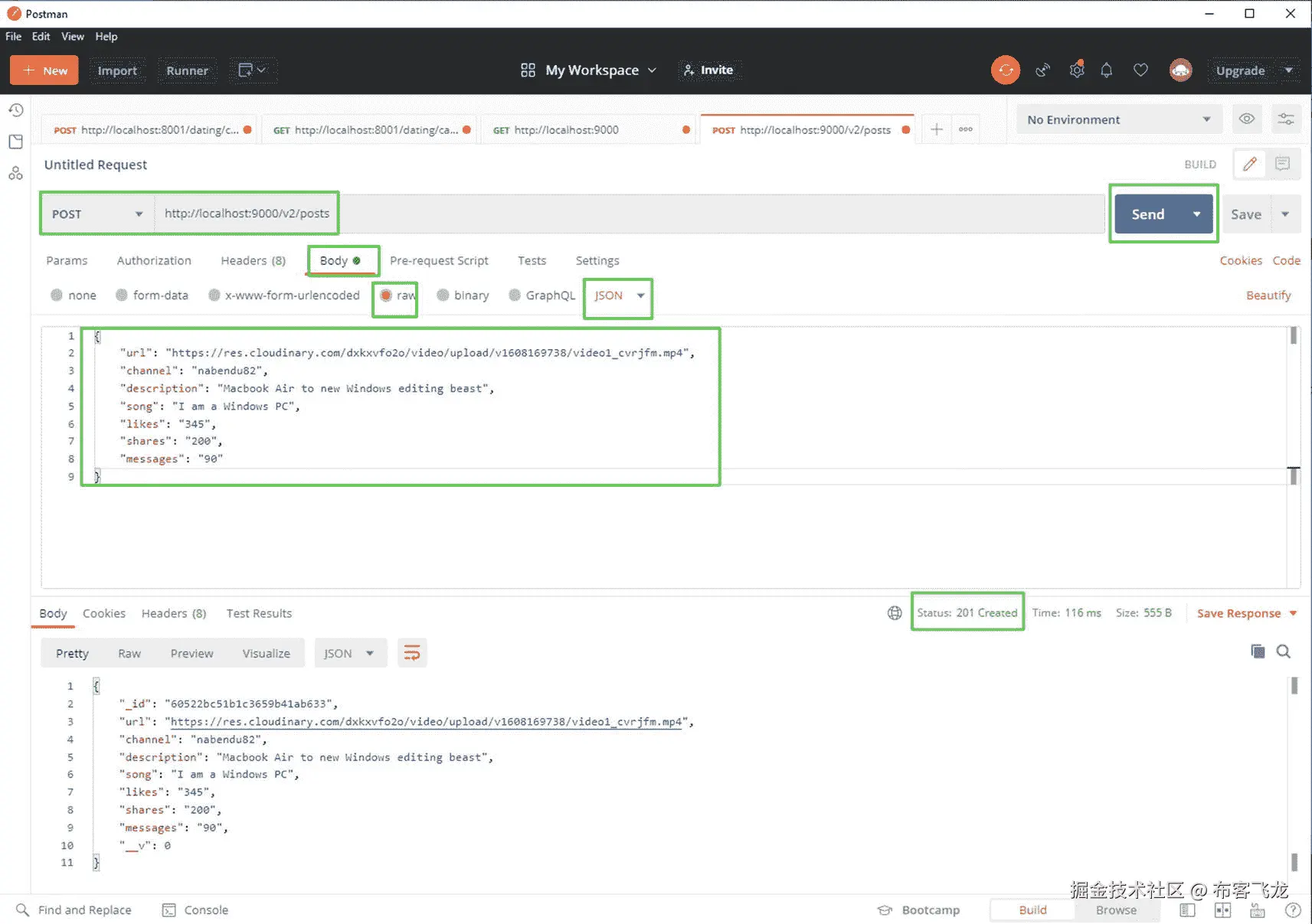The image size is (1312, 924).
Task: Open the Runner button
Action: click(x=188, y=70)
